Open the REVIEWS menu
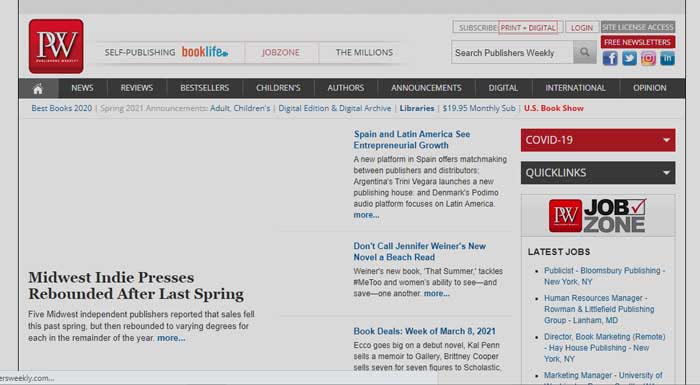This screenshot has width=700, height=385. tap(137, 88)
